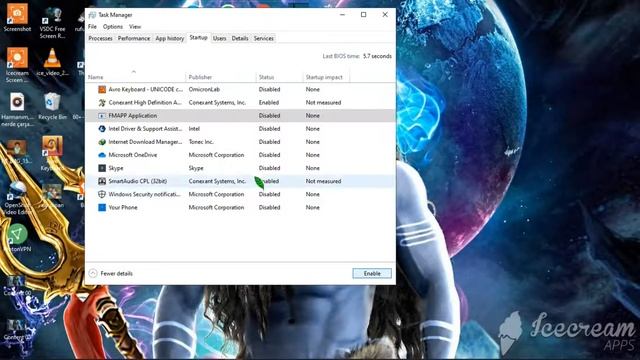Sort by the Publisher column header
640x360 pixels.
(220, 77)
